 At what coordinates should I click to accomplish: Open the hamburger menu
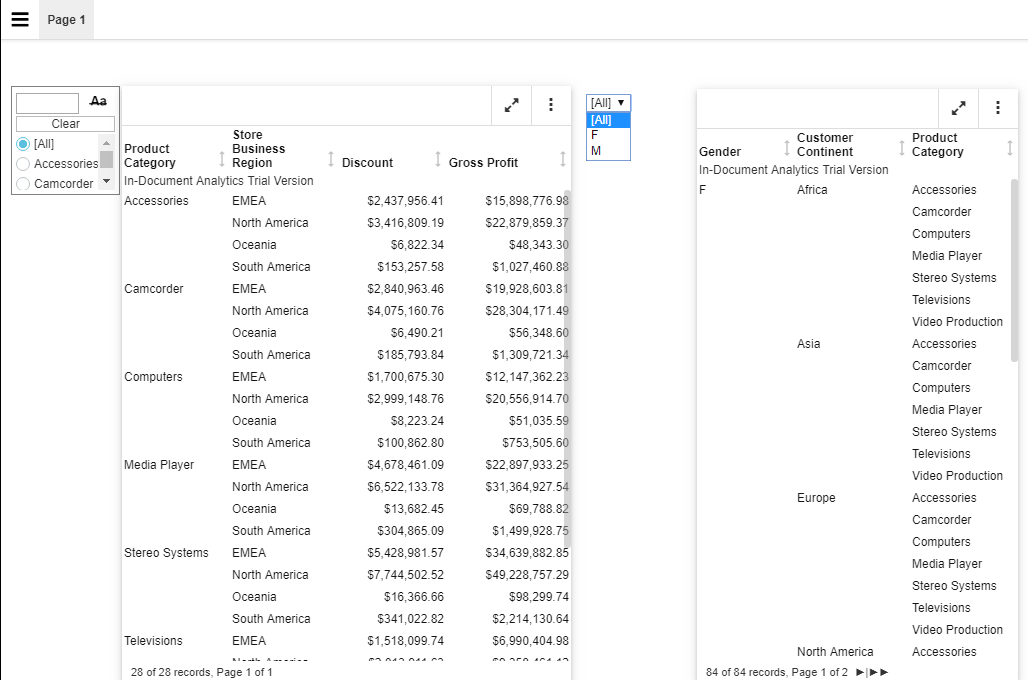[x=20, y=20]
